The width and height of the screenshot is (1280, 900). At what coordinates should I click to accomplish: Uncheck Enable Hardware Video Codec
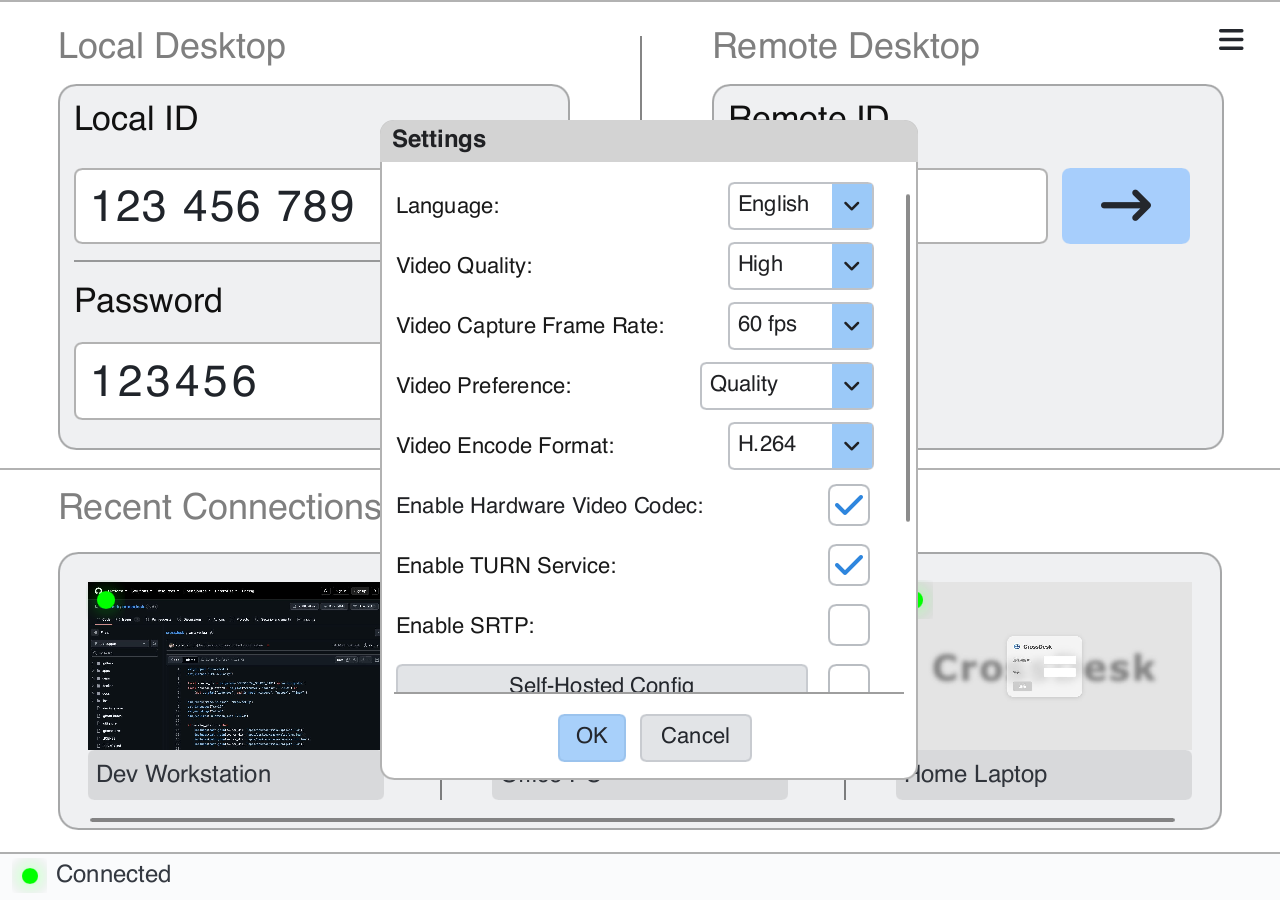pyautogui.click(x=849, y=506)
